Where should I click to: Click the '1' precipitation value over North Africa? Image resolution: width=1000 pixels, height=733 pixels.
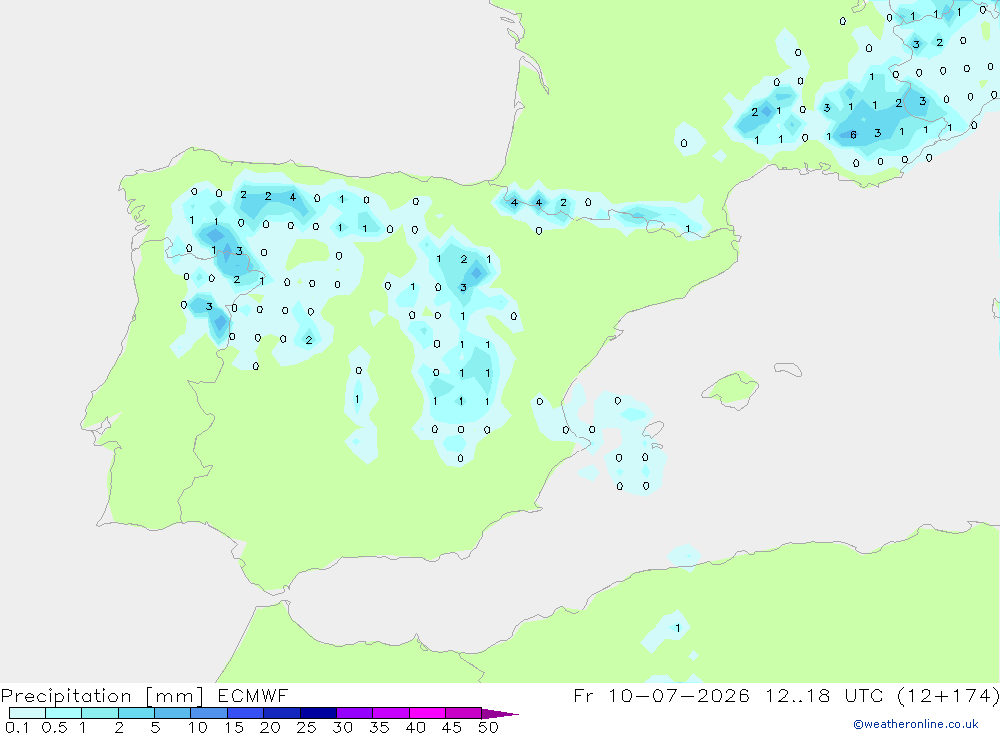tap(677, 628)
